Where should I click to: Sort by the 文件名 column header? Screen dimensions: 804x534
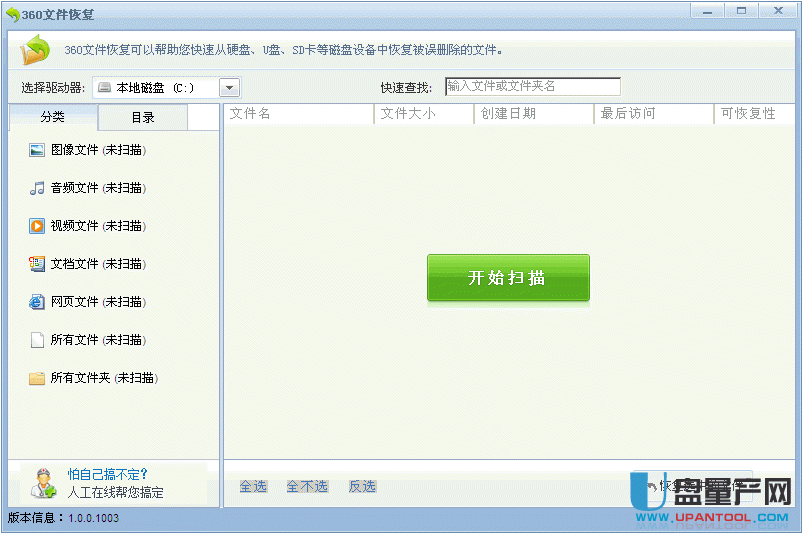[x=299, y=113]
